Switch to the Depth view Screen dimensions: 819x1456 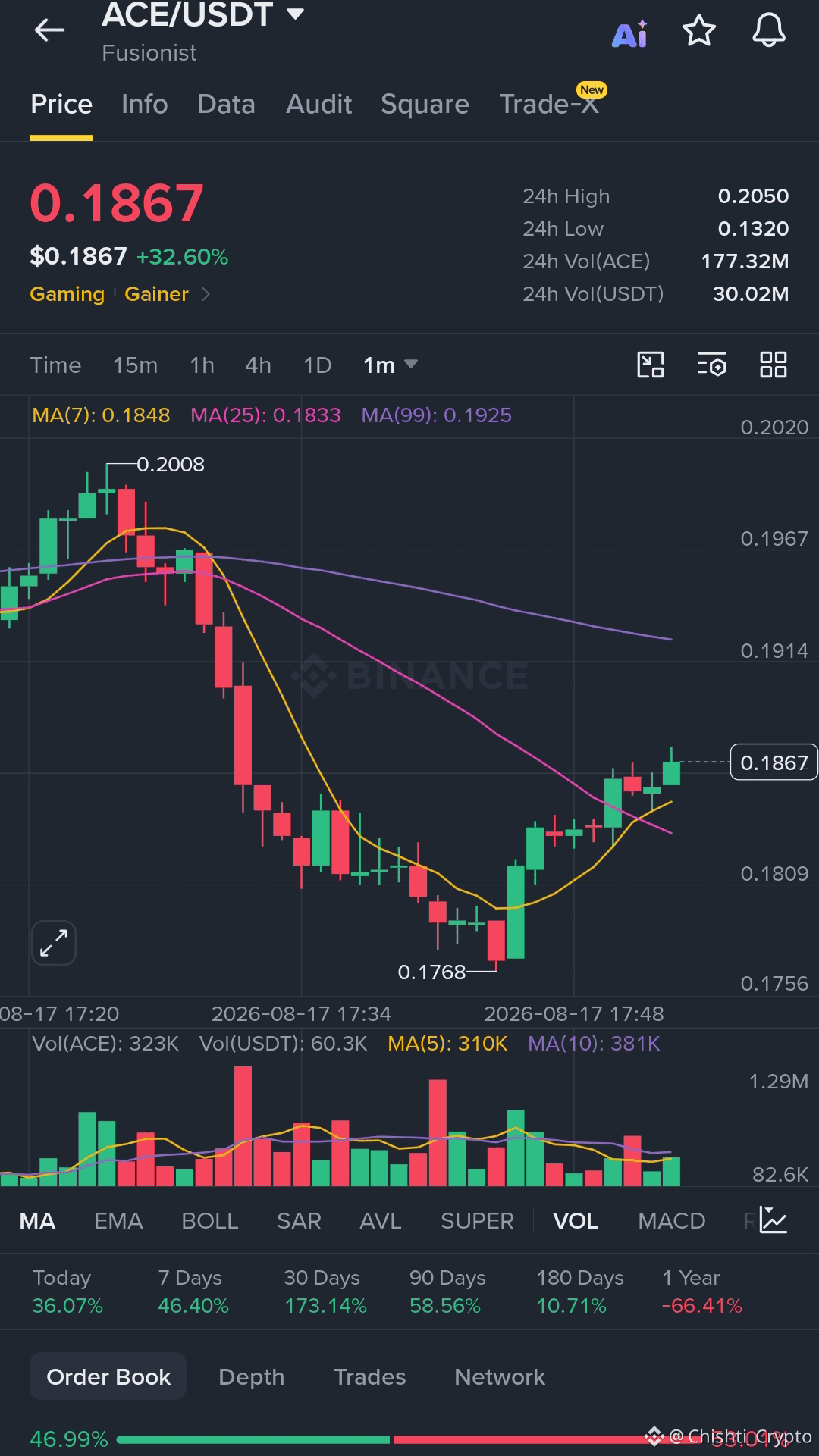coord(251,1376)
